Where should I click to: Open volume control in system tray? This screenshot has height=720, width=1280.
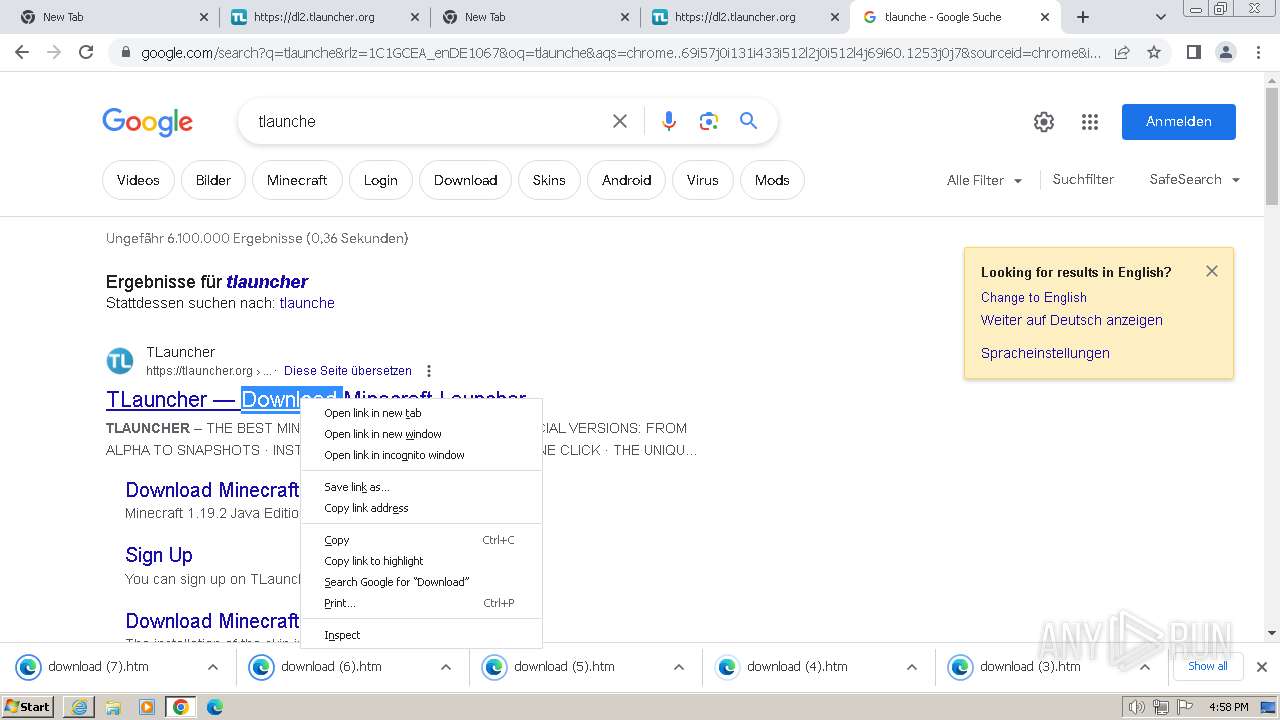(x=1138, y=707)
